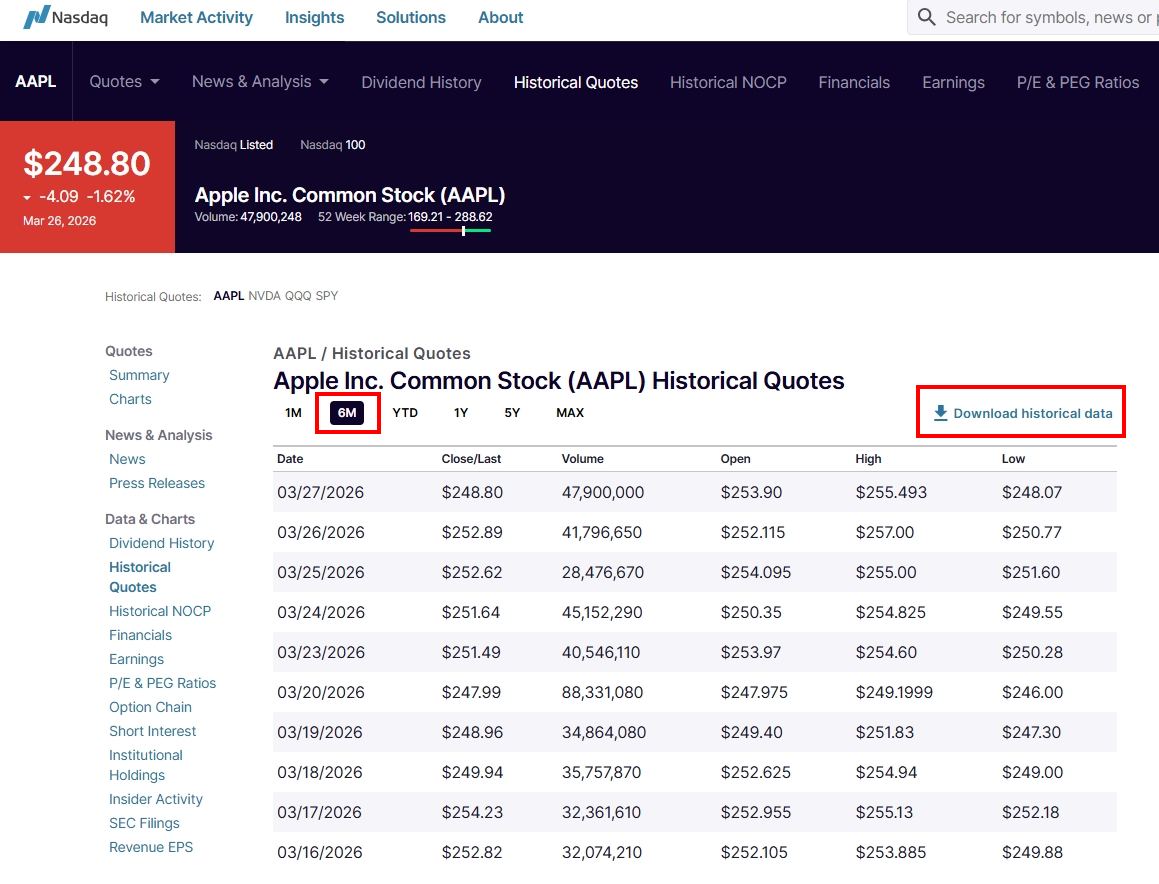Open Financials sidebar link
Screen dimensions: 1159x884
coord(140,635)
